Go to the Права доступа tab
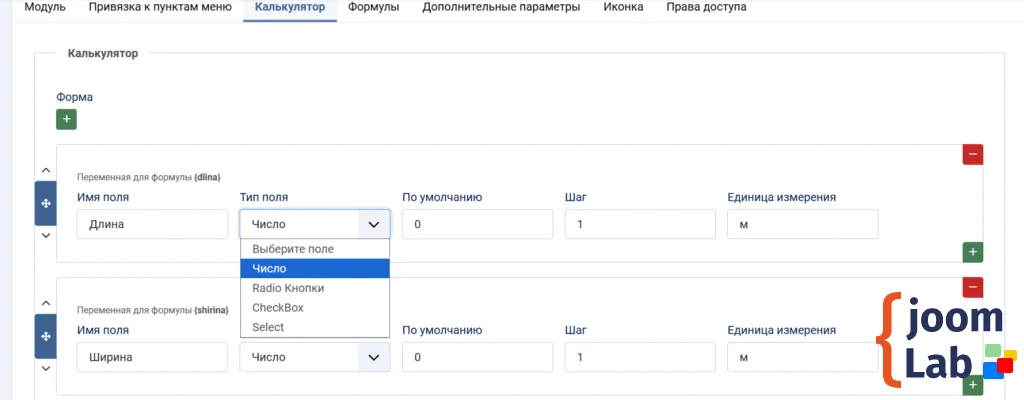This screenshot has width=1024, height=400. tap(706, 8)
